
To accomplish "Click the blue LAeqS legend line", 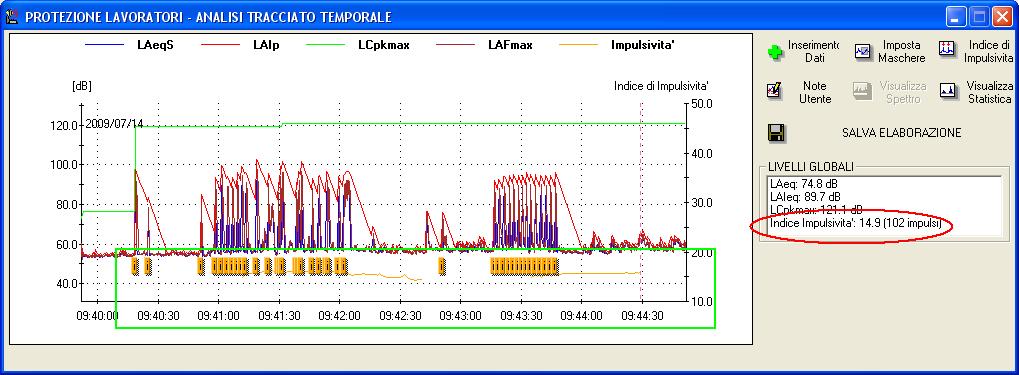I will 104,45.
